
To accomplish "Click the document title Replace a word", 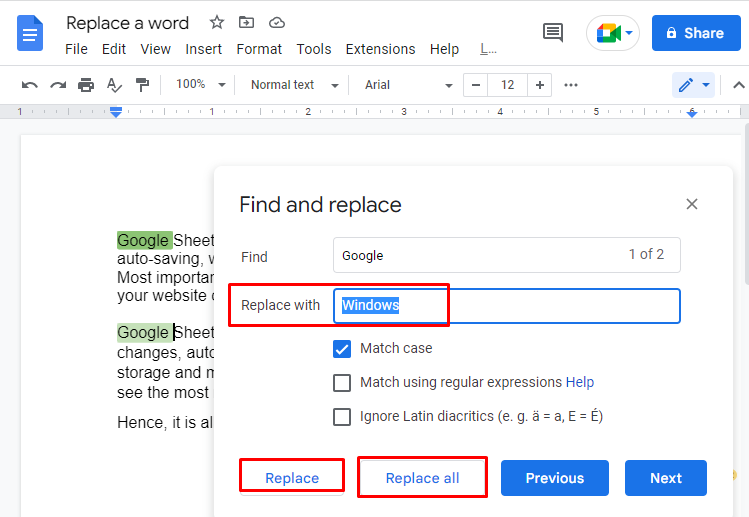I will click(128, 23).
